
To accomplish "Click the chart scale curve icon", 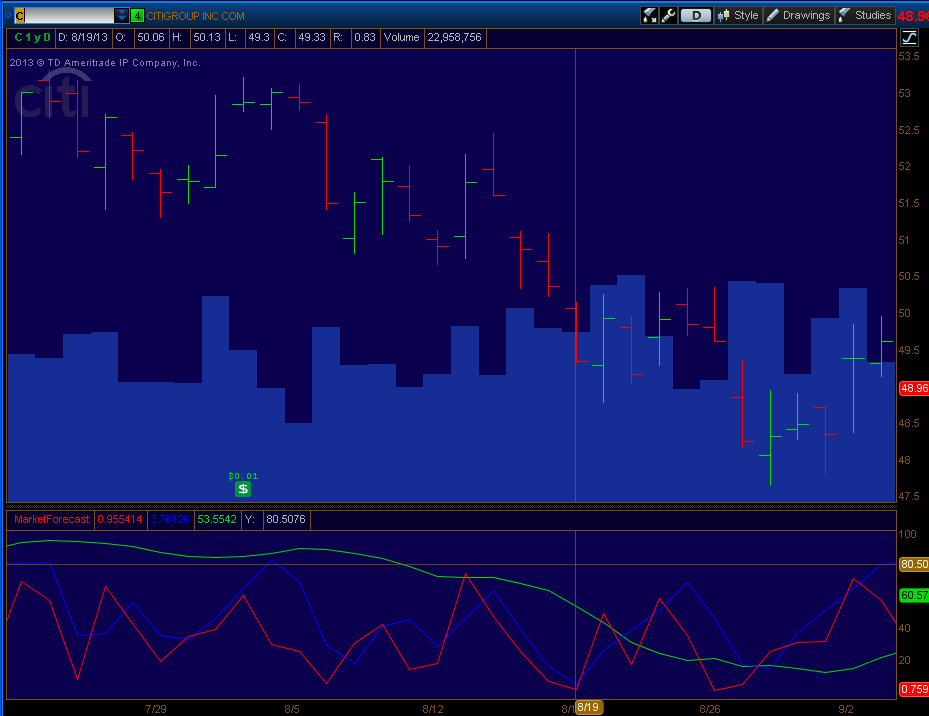I will click(909, 38).
